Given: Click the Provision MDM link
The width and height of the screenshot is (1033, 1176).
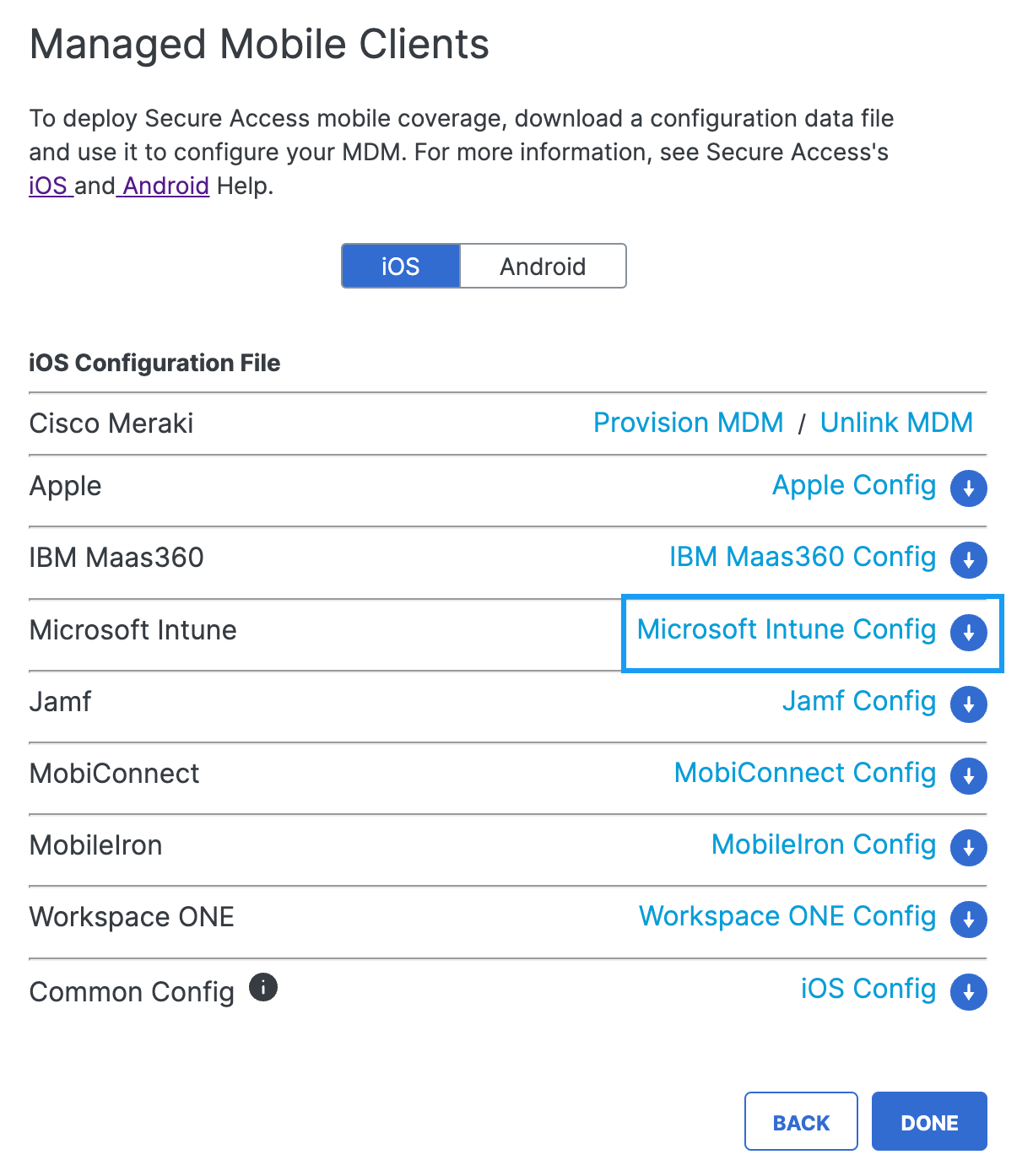Looking at the screenshot, I should tap(689, 423).
